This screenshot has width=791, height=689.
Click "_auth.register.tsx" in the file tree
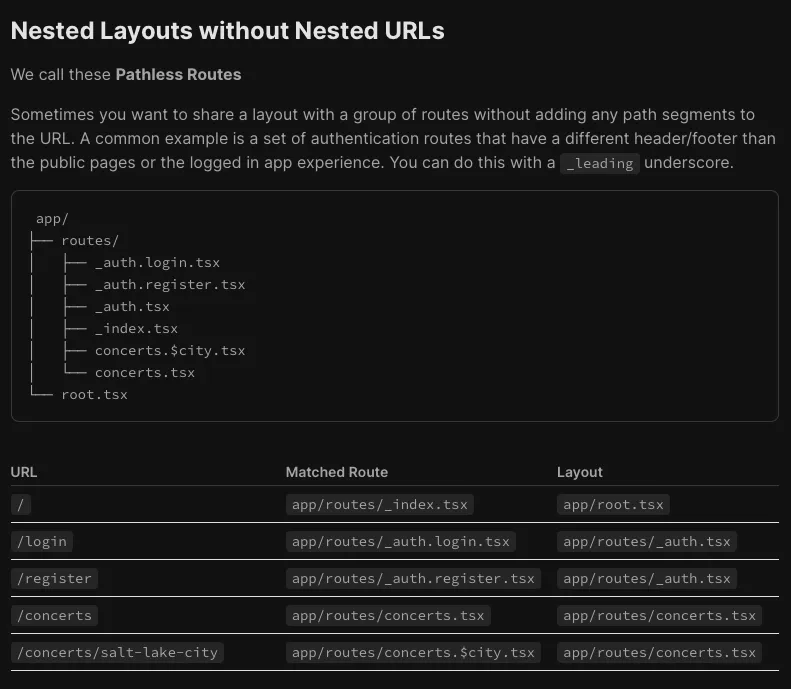click(x=170, y=285)
